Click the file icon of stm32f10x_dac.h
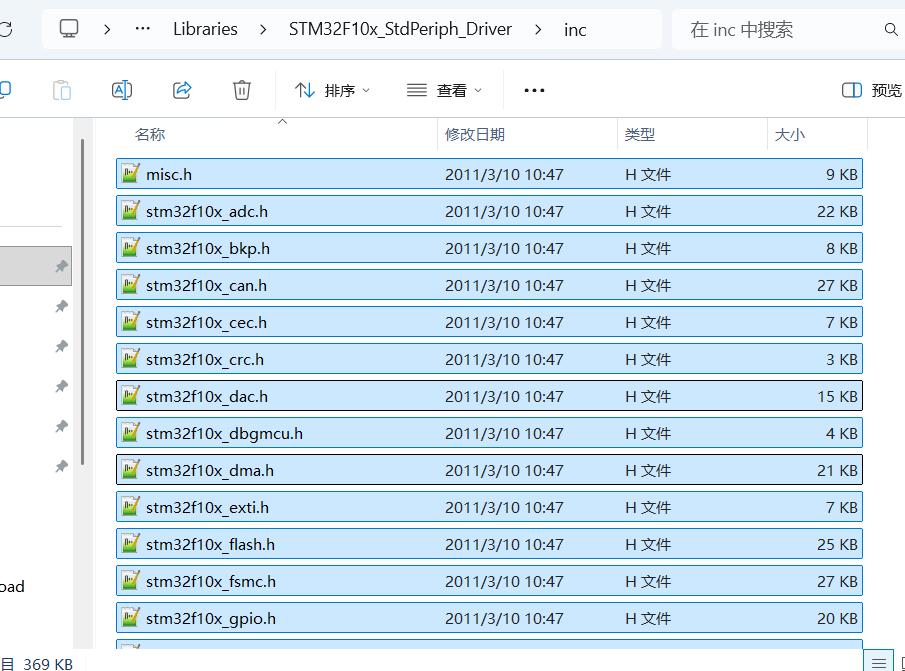Image resolution: width=905 pixels, height=671 pixels. (x=130, y=395)
